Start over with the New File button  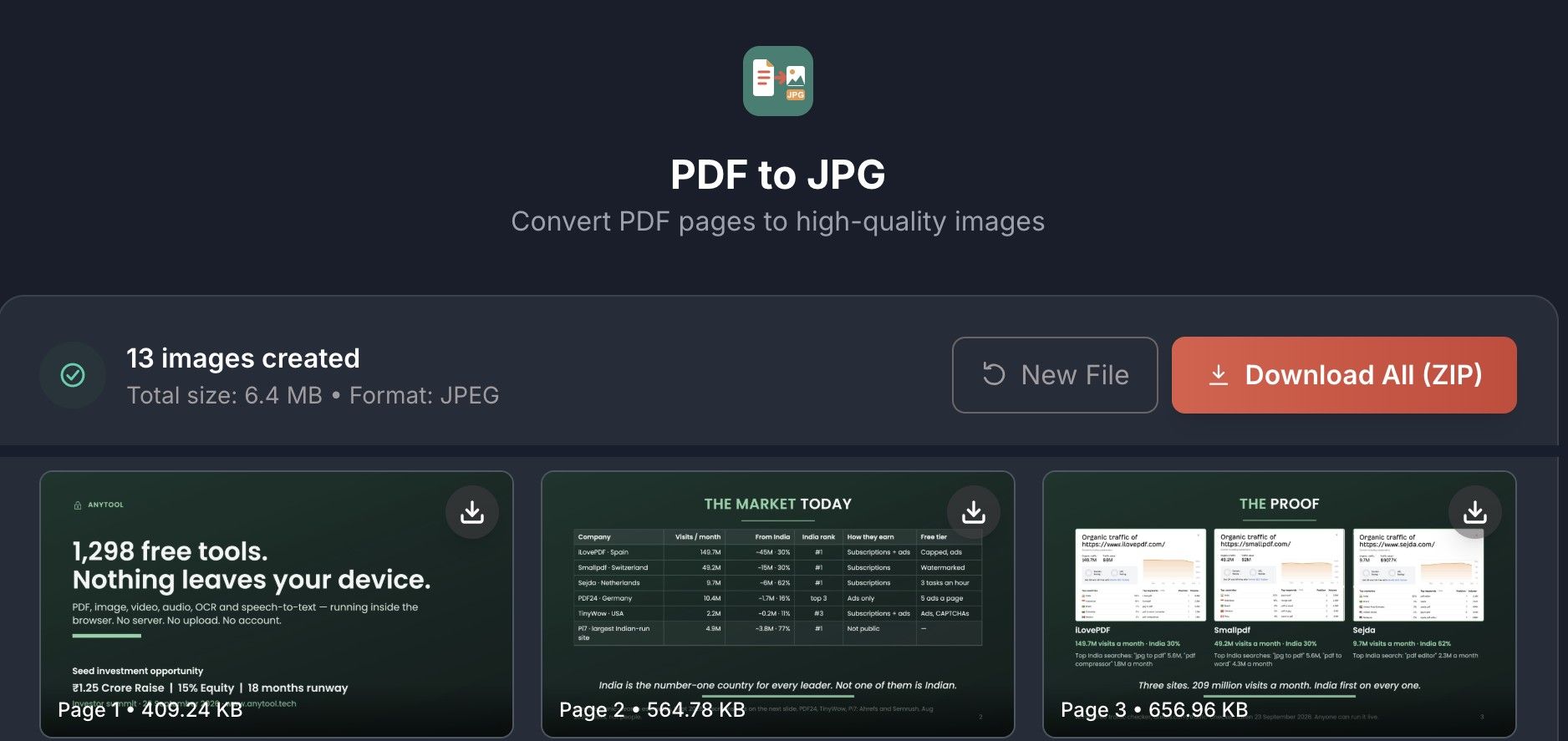click(1055, 375)
